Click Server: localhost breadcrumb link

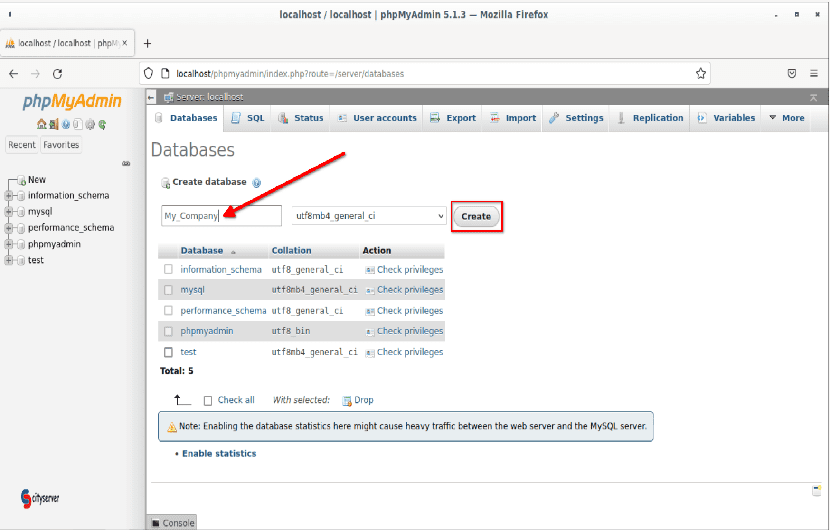[210, 97]
